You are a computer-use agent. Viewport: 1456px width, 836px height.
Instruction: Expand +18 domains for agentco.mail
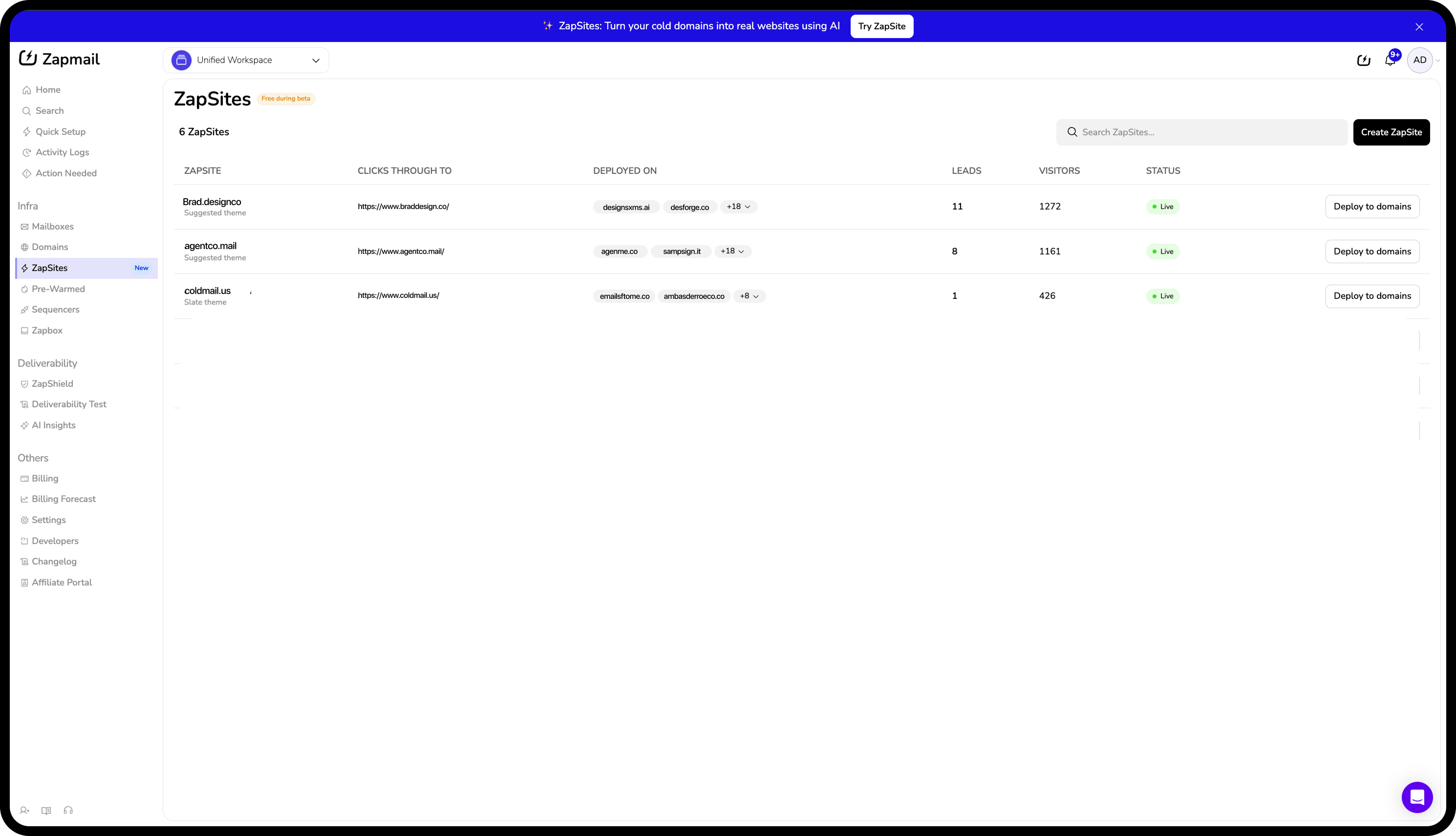(x=732, y=251)
